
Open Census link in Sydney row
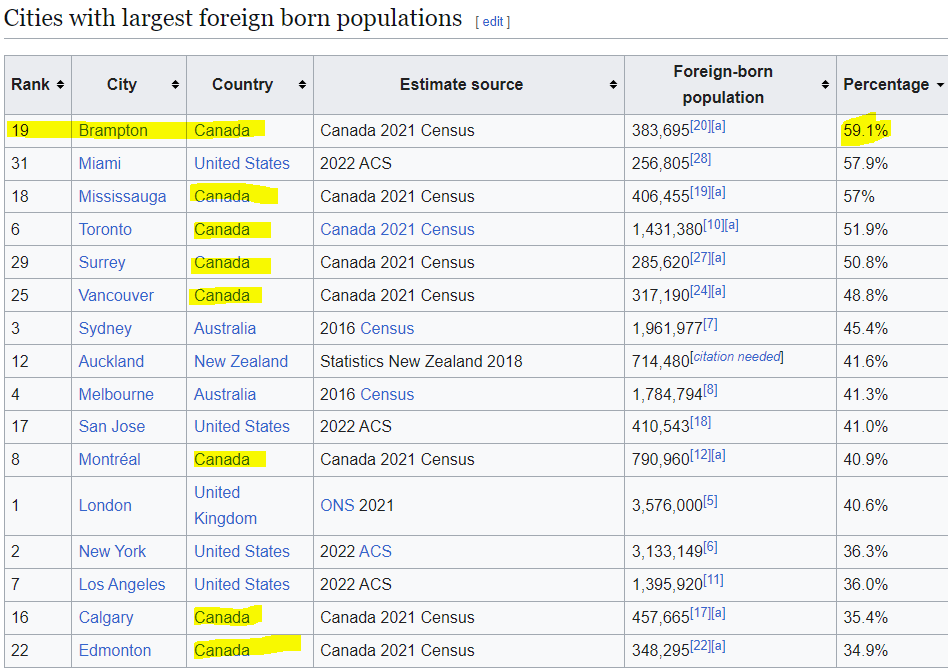point(386,329)
